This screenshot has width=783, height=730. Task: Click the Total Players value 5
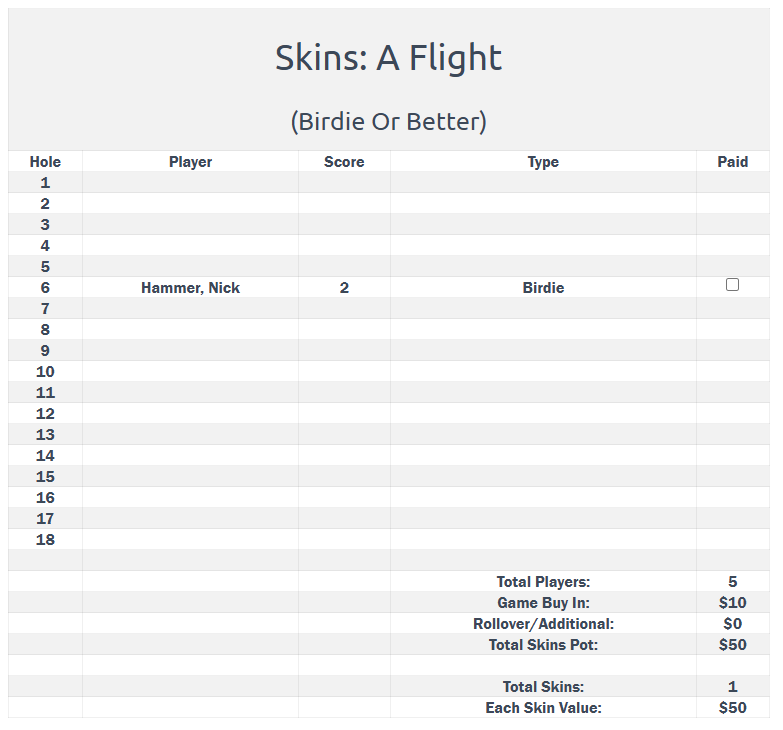coord(732,582)
